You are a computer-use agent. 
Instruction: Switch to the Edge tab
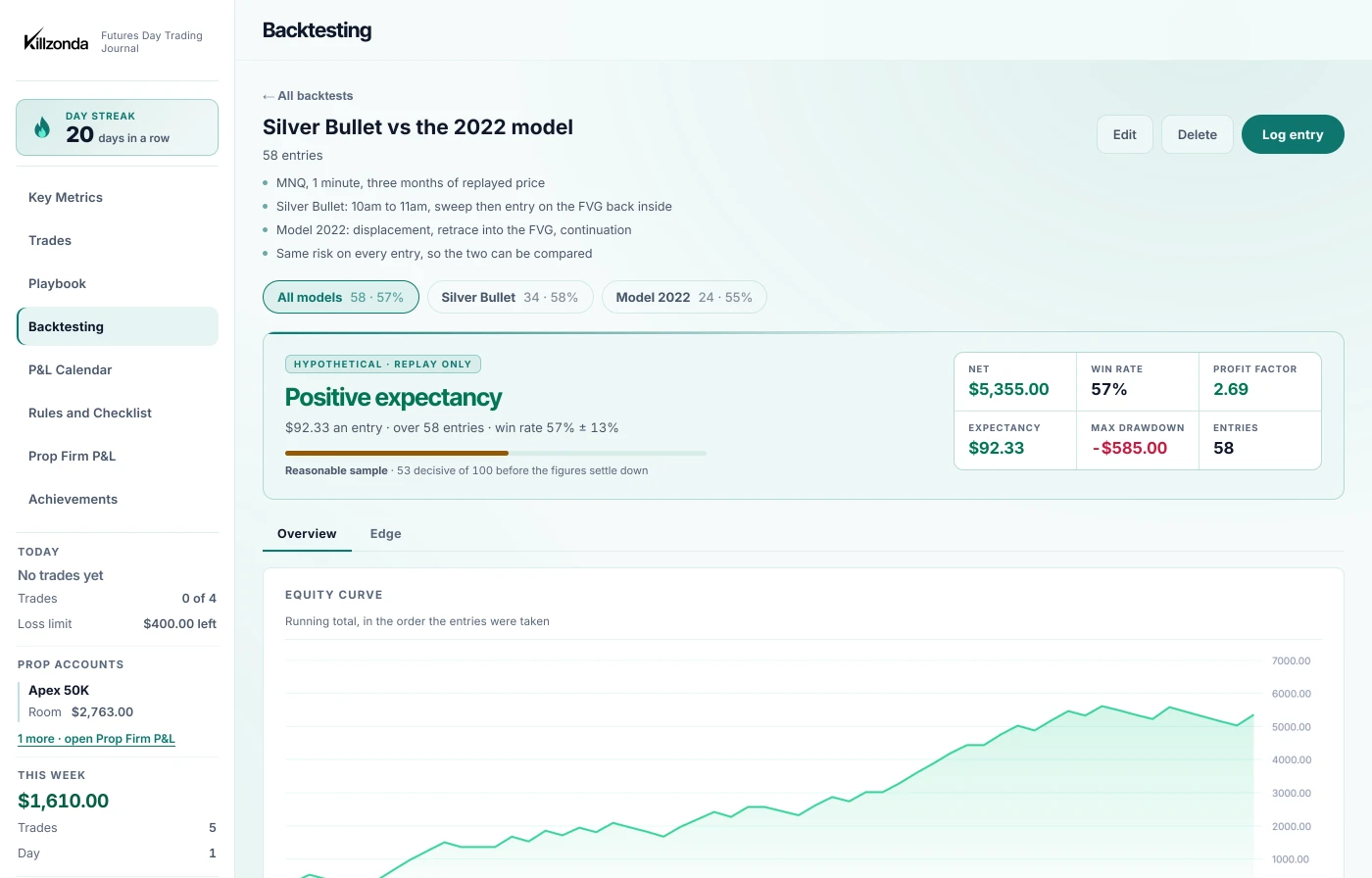tap(386, 534)
